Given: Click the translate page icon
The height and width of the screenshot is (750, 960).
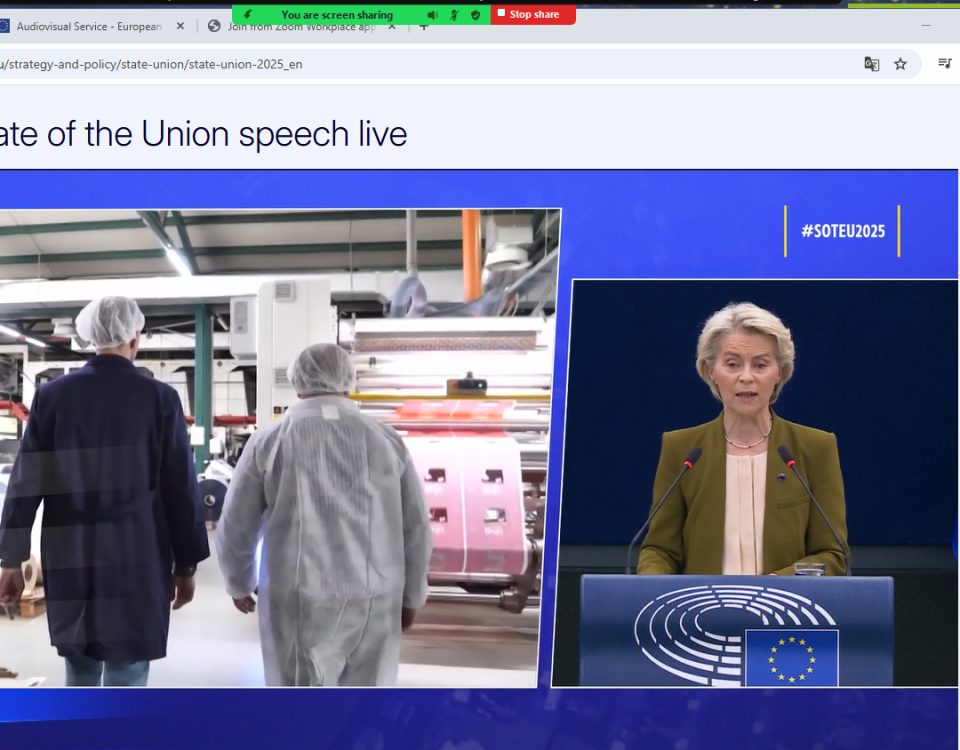Looking at the screenshot, I should coord(872,64).
